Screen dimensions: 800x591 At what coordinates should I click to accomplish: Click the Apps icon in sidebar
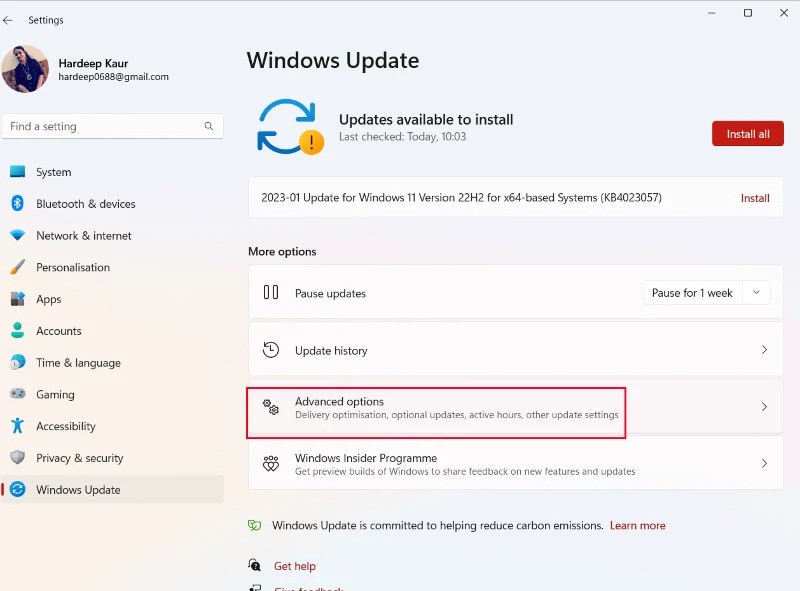pyautogui.click(x=17, y=299)
